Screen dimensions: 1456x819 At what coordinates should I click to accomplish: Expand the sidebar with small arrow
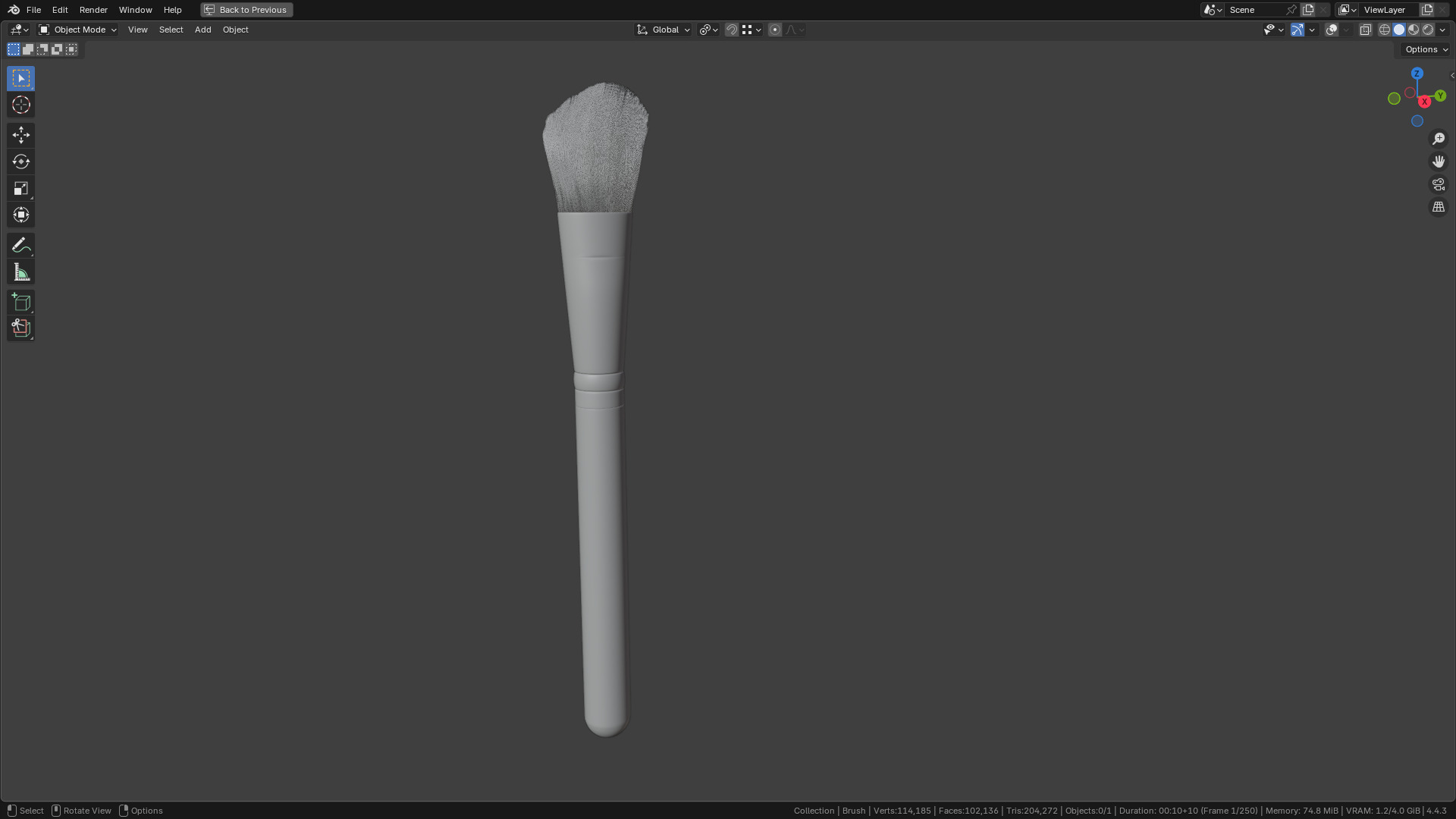tap(1452, 75)
